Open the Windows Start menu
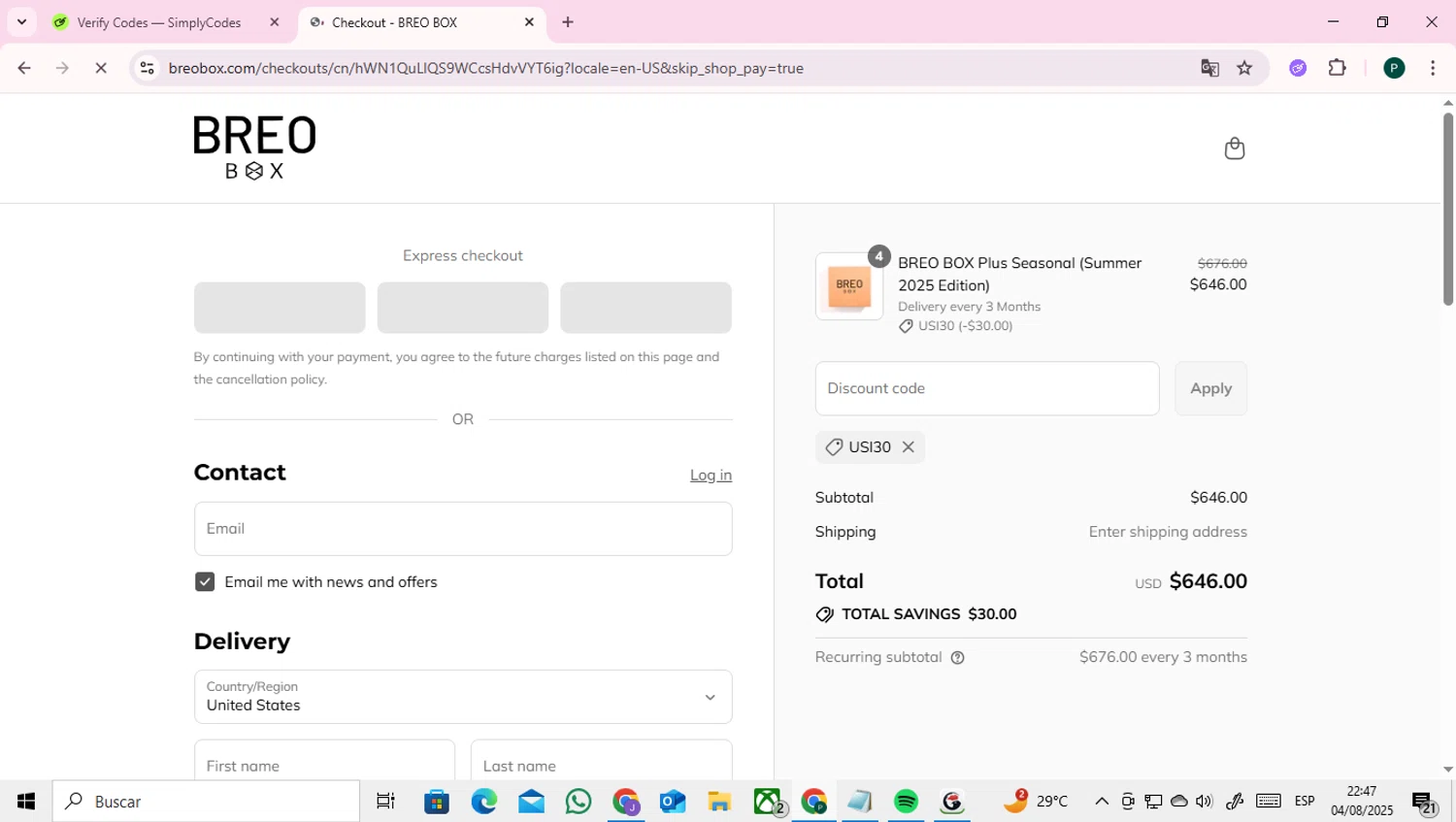 (x=26, y=801)
